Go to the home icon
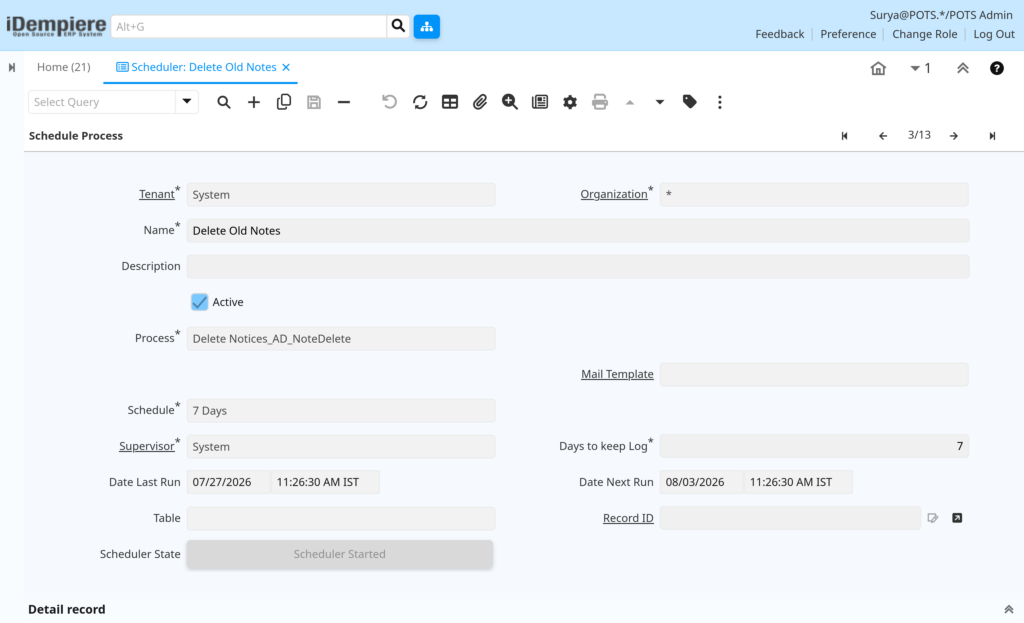 [878, 68]
